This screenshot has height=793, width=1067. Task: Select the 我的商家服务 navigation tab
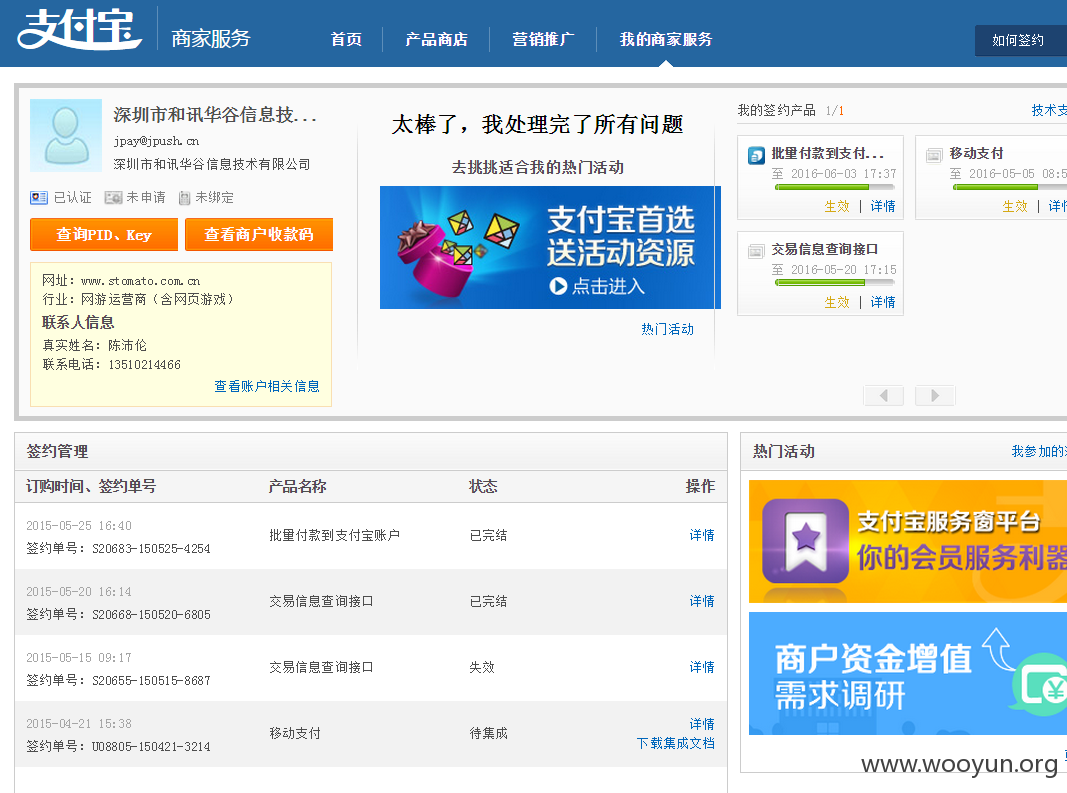tap(666, 39)
